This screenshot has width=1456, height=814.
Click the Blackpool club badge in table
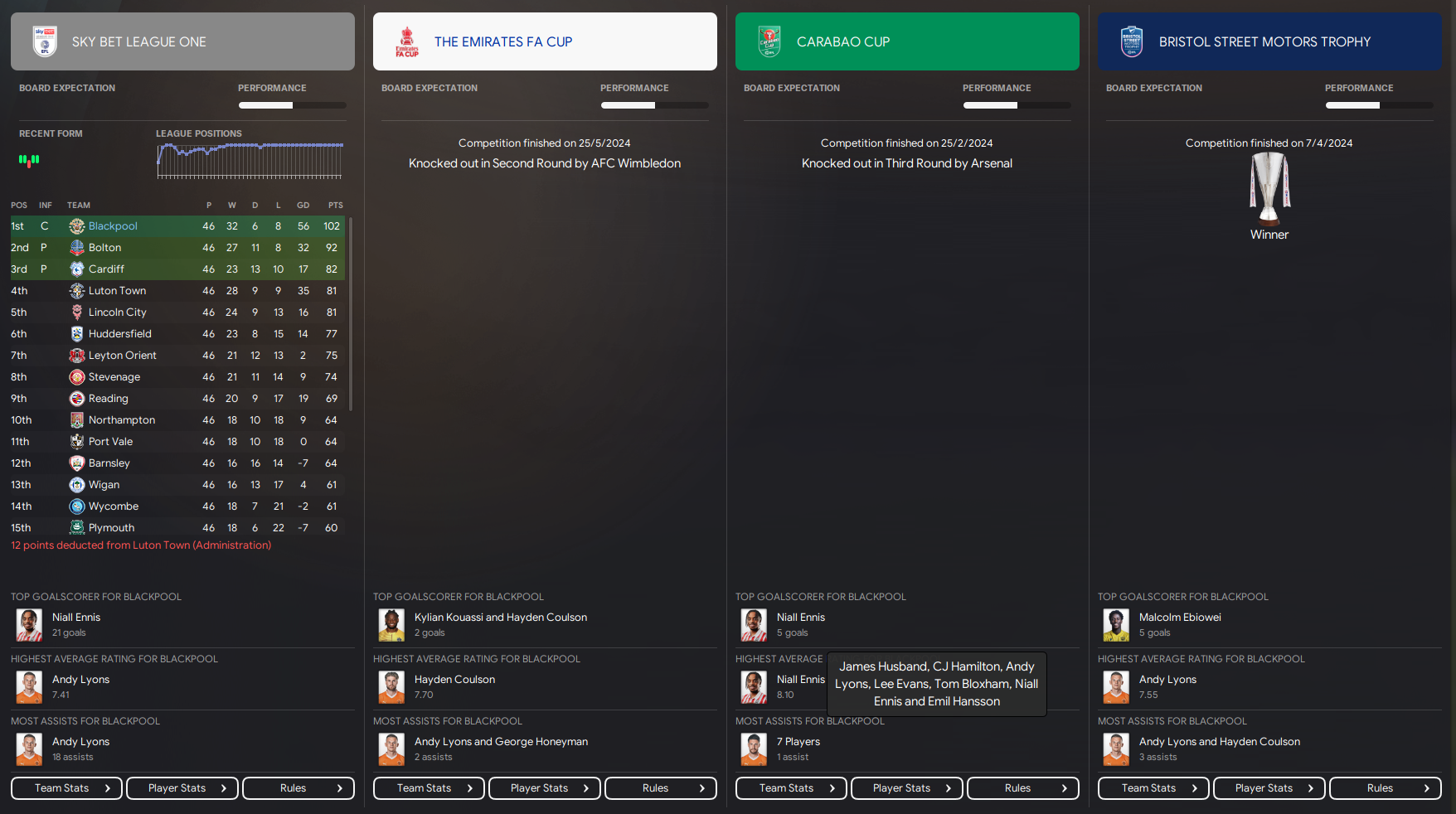pos(77,226)
